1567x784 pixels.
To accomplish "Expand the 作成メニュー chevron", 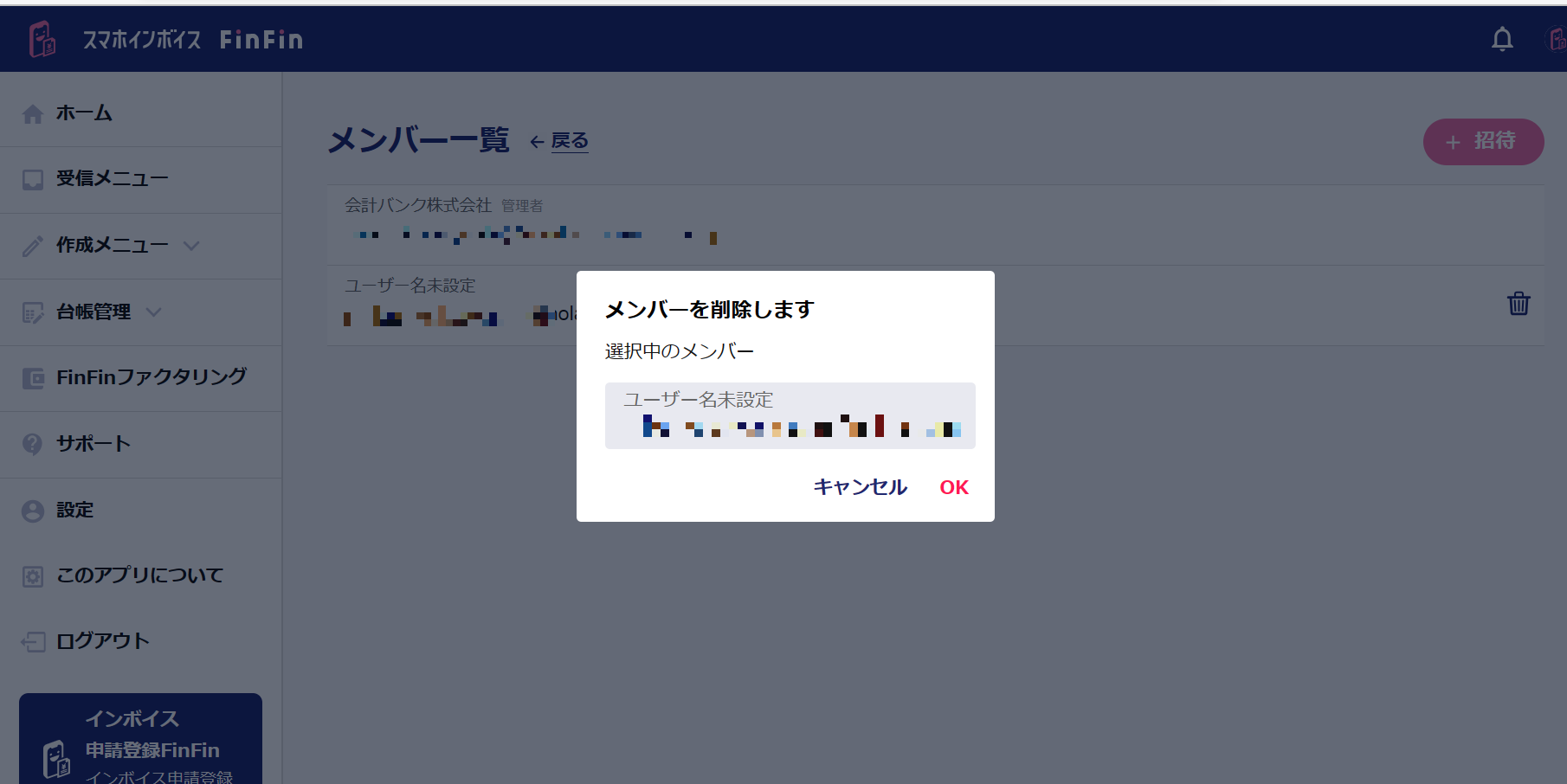I will (191, 246).
